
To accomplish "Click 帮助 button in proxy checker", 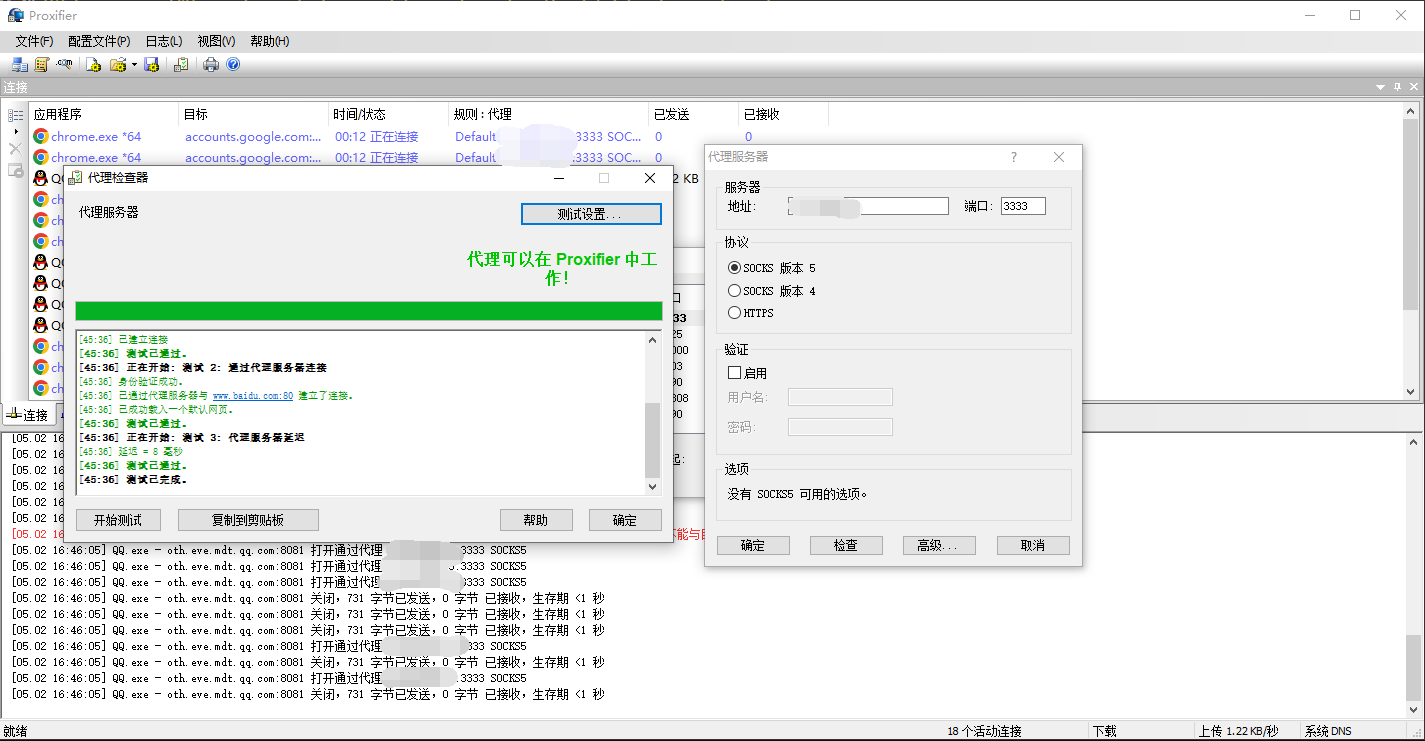I will pos(536,520).
